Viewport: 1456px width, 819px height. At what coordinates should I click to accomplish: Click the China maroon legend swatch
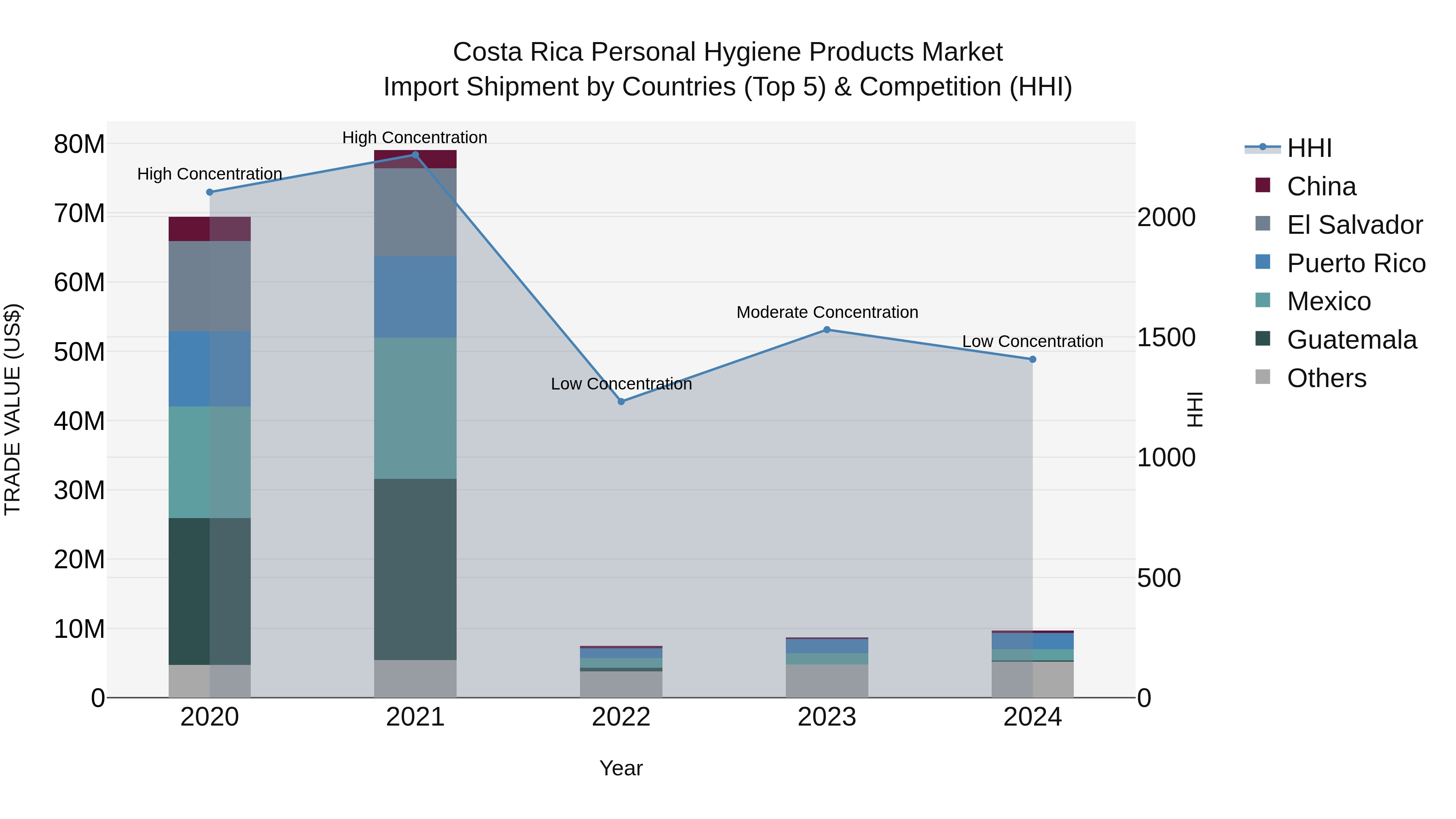click(1263, 185)
